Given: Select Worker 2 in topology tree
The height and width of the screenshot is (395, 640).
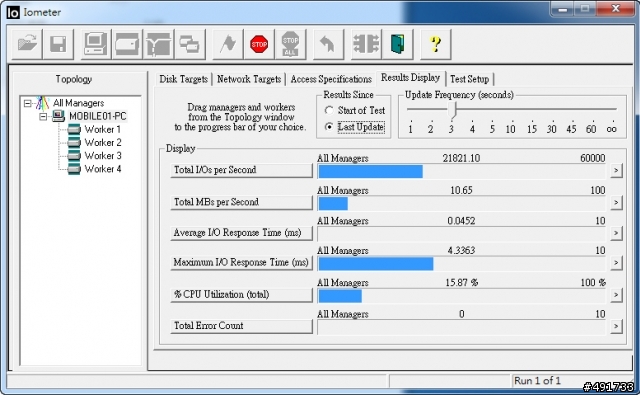Looking at the screenshot, I should tap(102, 142).
